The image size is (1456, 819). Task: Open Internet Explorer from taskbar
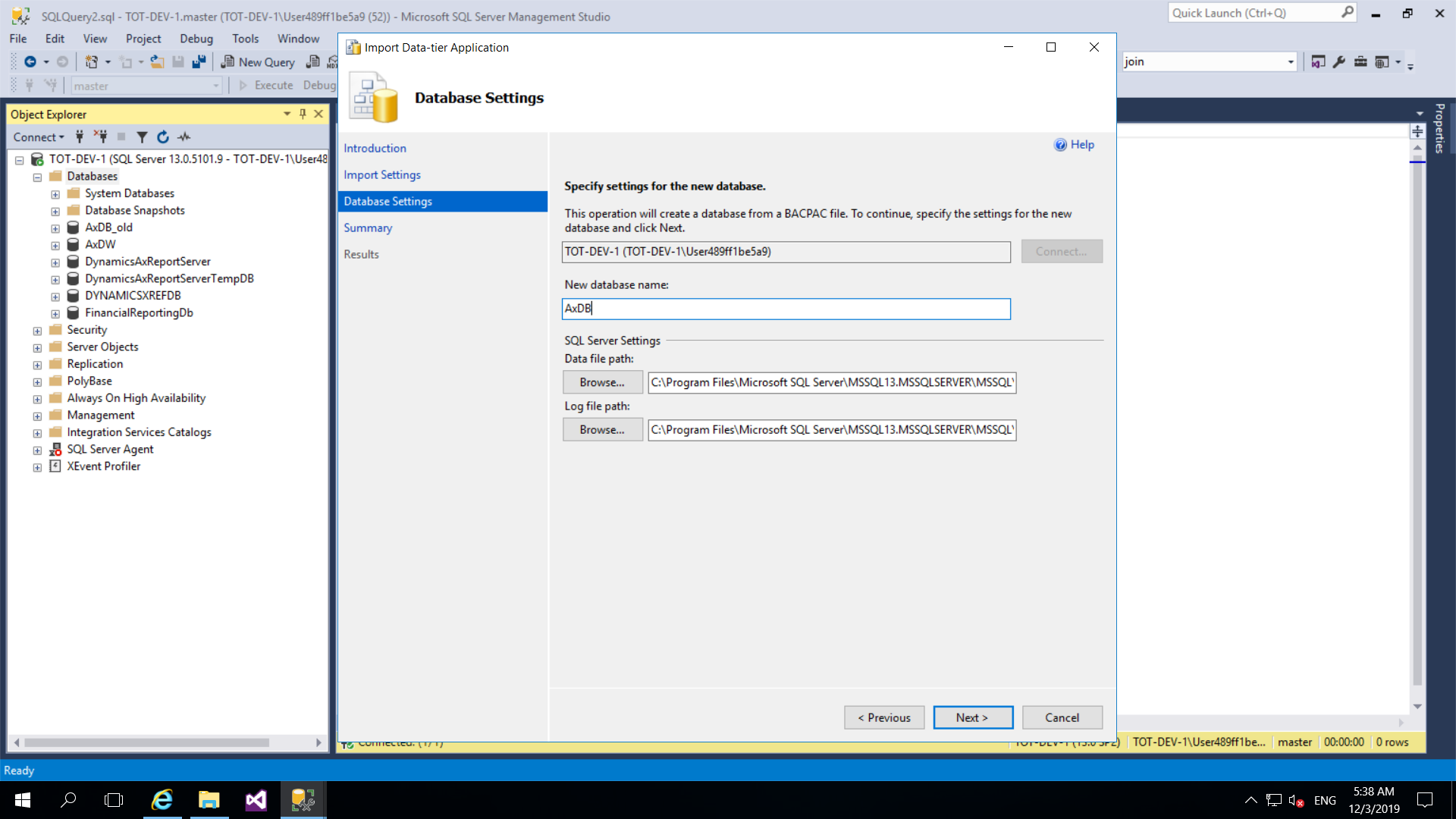point(162,800)
